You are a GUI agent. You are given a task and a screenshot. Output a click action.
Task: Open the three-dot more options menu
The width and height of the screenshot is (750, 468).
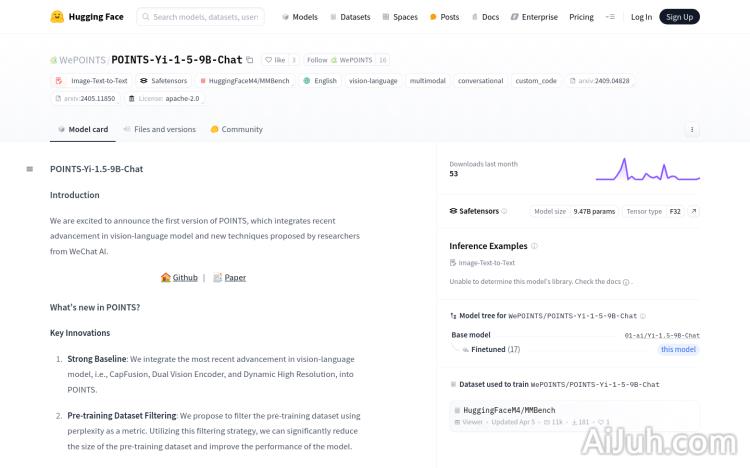click(692, 129)
